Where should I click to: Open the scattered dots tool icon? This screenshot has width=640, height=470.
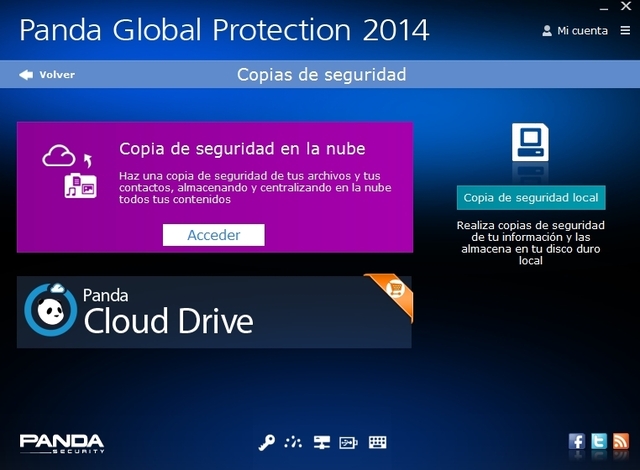pos(293,442)
